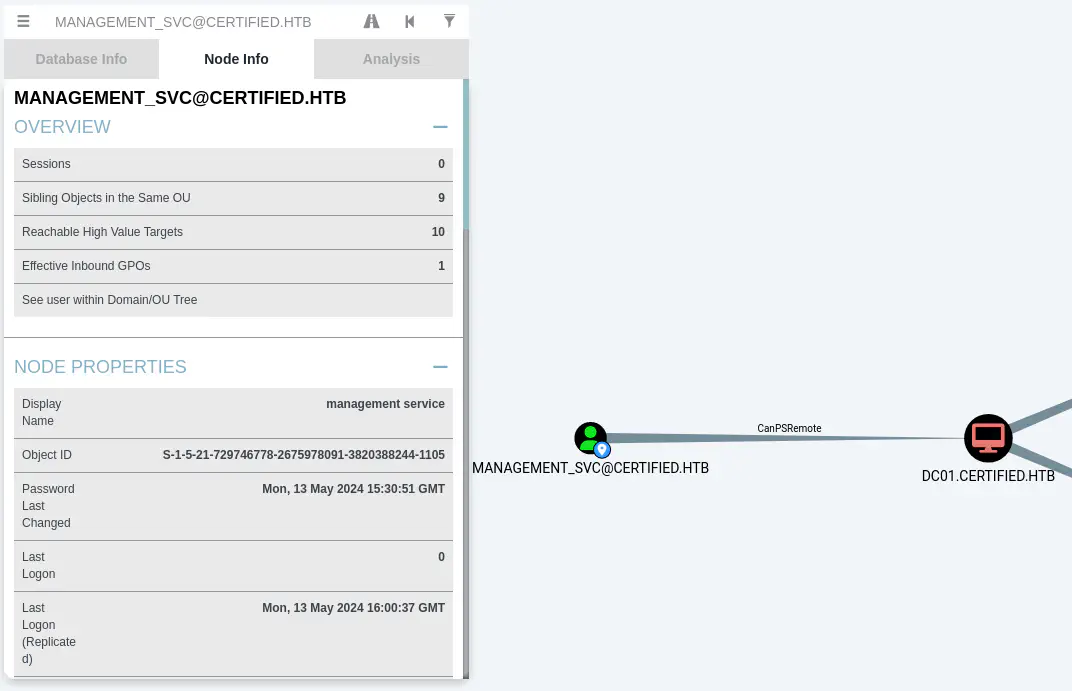
Task: Click the blue badge on the user node
Action: 602,450
